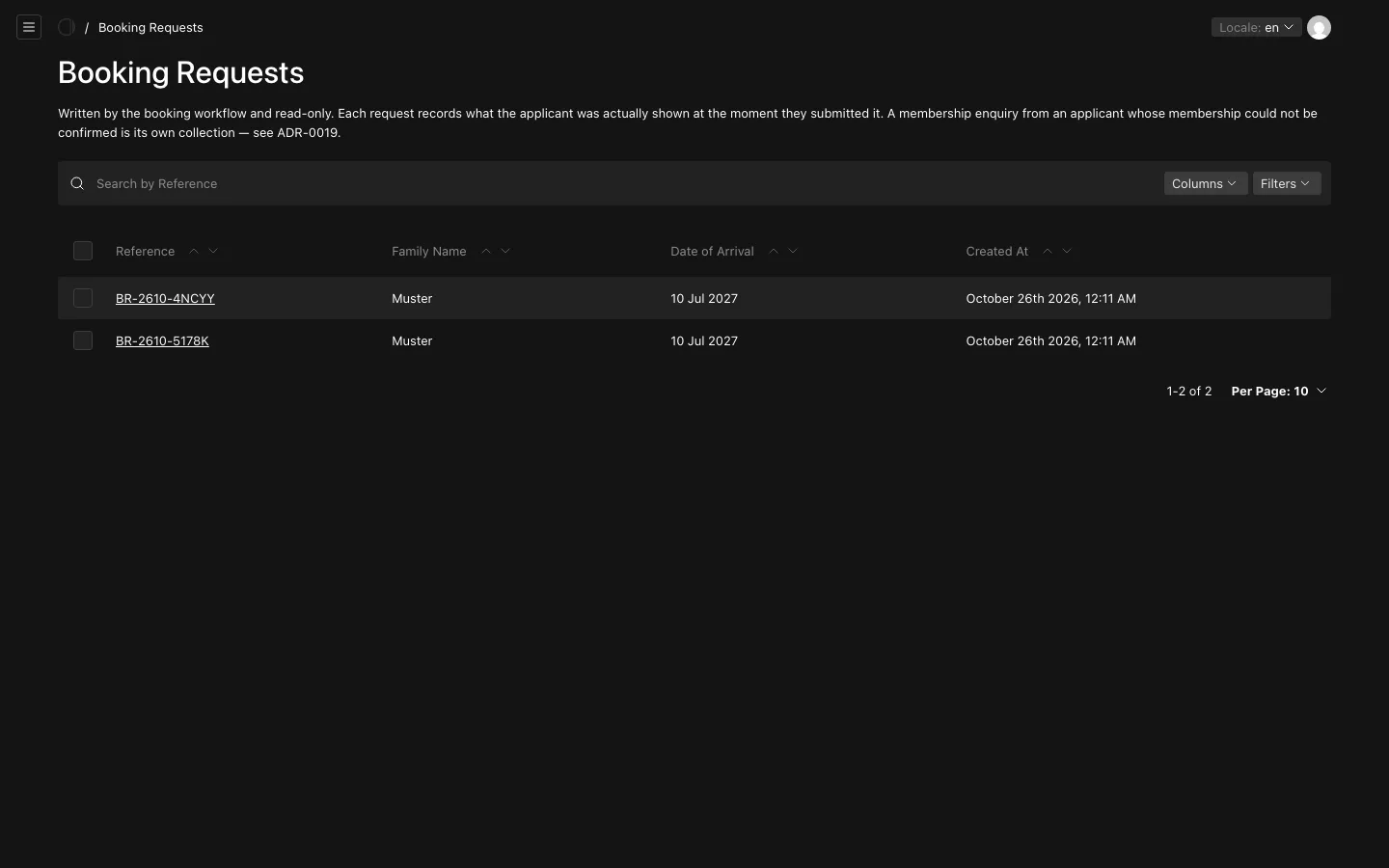Image resolution: width=1389 pixels, height=868 pixels.
Task: Click created timestamp in the BR-2610-5178K row
Action: [1050, 340]
